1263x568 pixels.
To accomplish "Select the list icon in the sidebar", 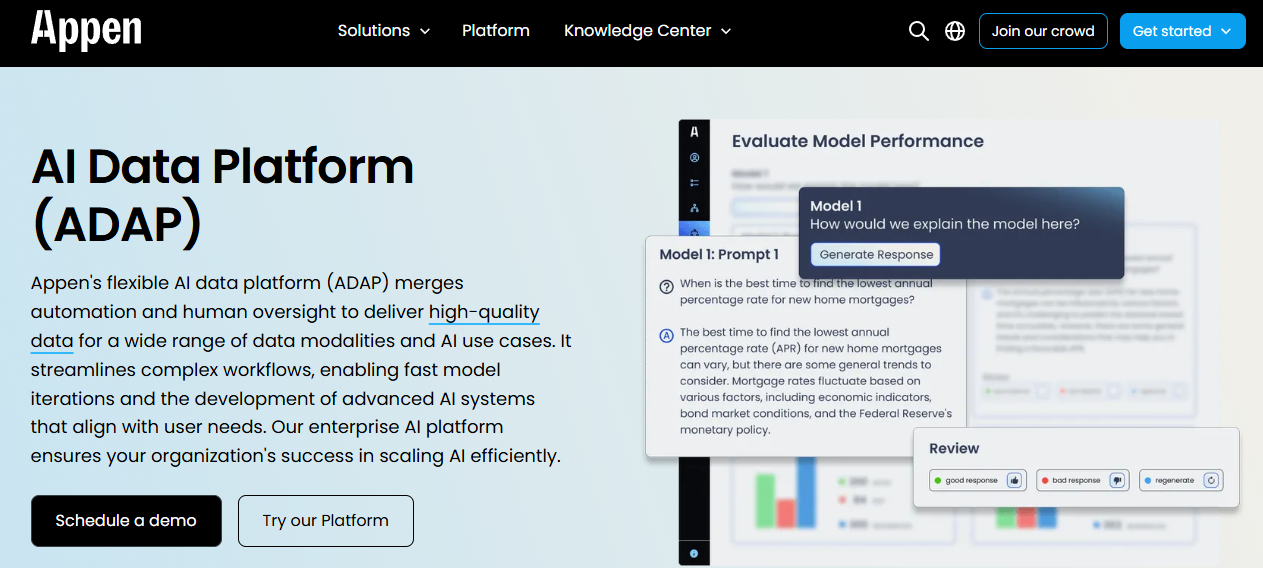I will (694, 183).
